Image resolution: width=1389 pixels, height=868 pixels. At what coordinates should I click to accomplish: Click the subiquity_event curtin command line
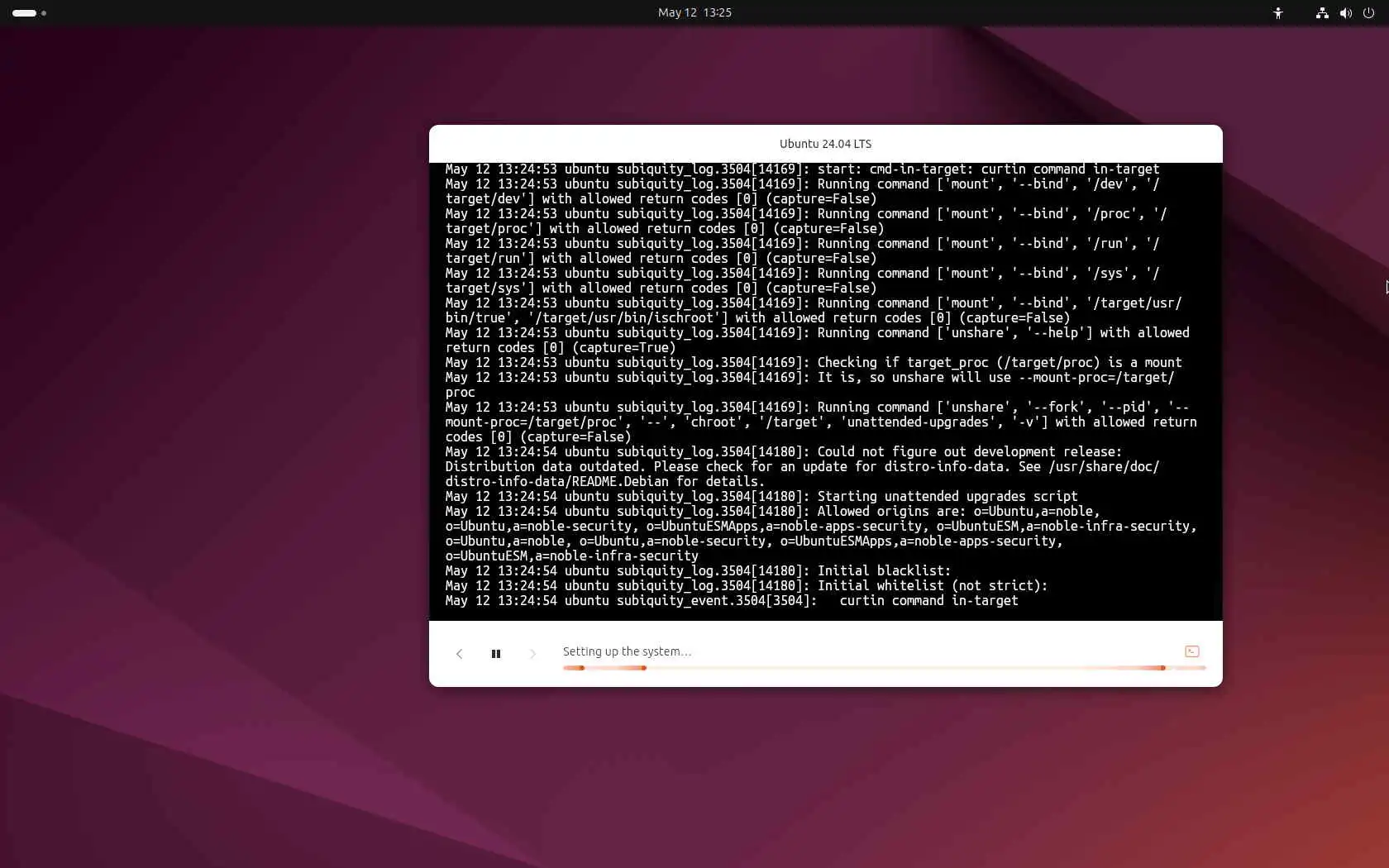point(732,600)
